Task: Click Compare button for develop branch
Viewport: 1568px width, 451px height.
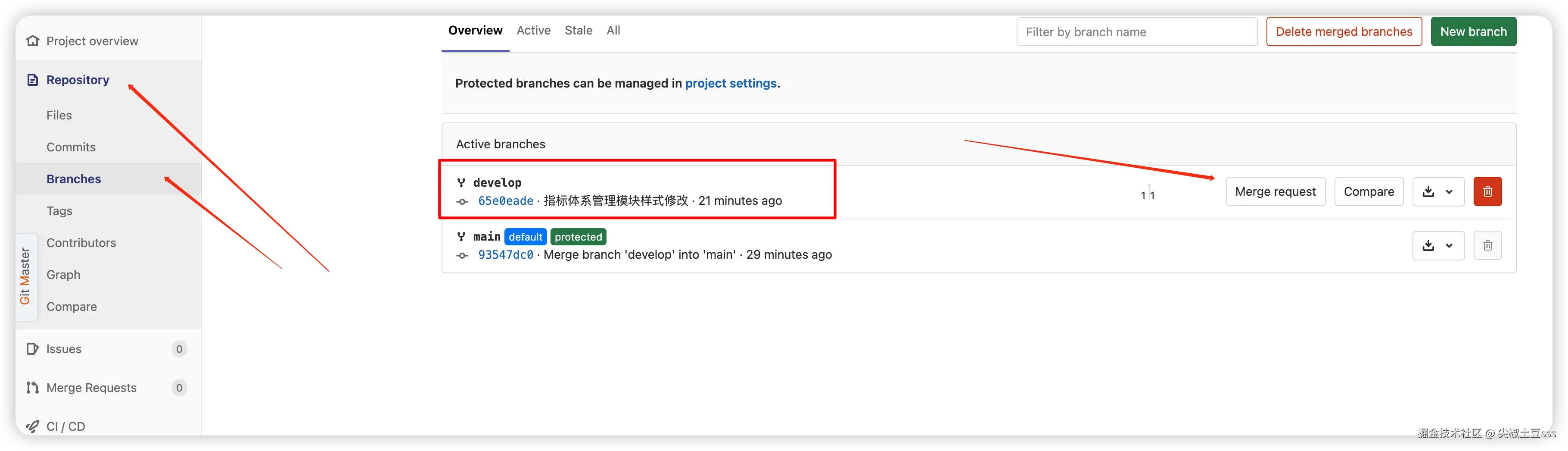Action: click(1369, 191)
